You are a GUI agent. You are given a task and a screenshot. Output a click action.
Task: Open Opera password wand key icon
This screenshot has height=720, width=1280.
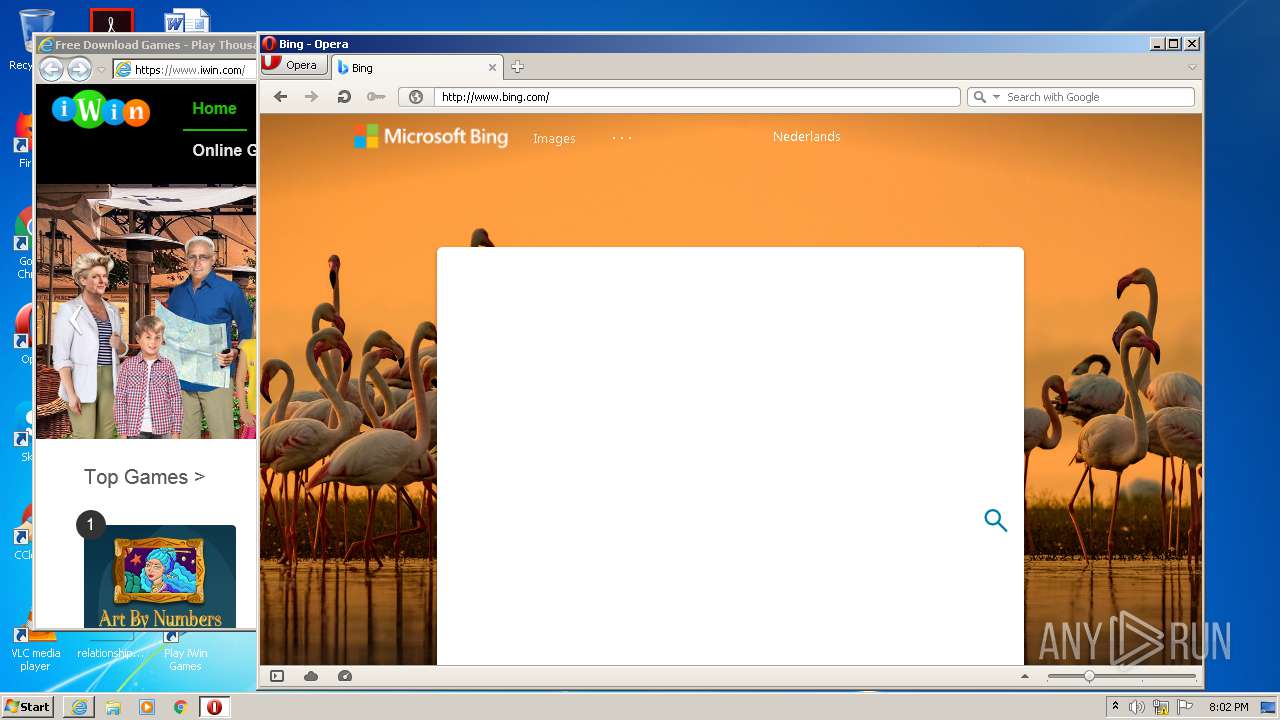pyautogui.click(x=376, y=97)
